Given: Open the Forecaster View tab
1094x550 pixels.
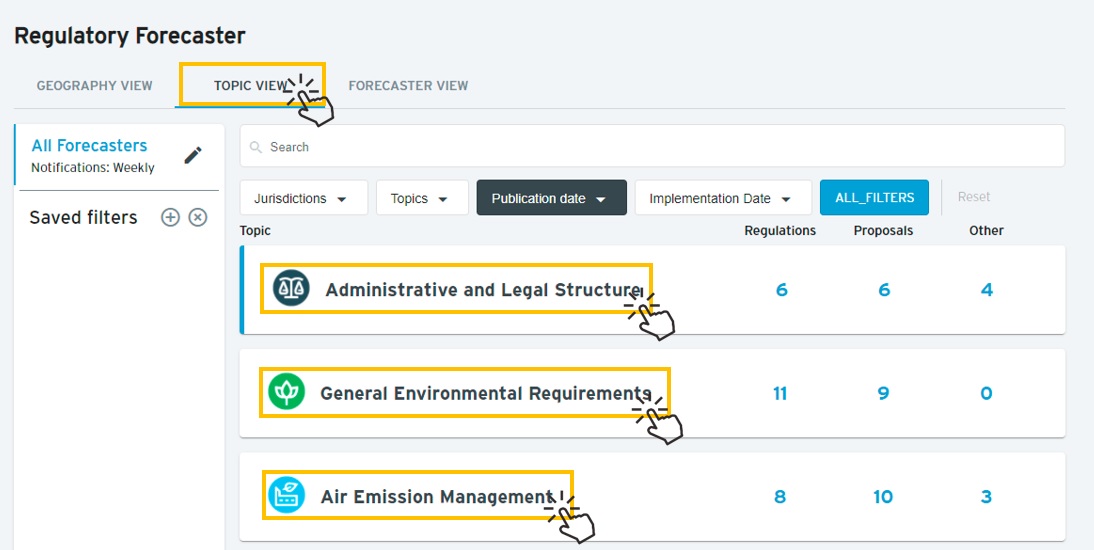Looking at the screenshot, I should (408, 86).
